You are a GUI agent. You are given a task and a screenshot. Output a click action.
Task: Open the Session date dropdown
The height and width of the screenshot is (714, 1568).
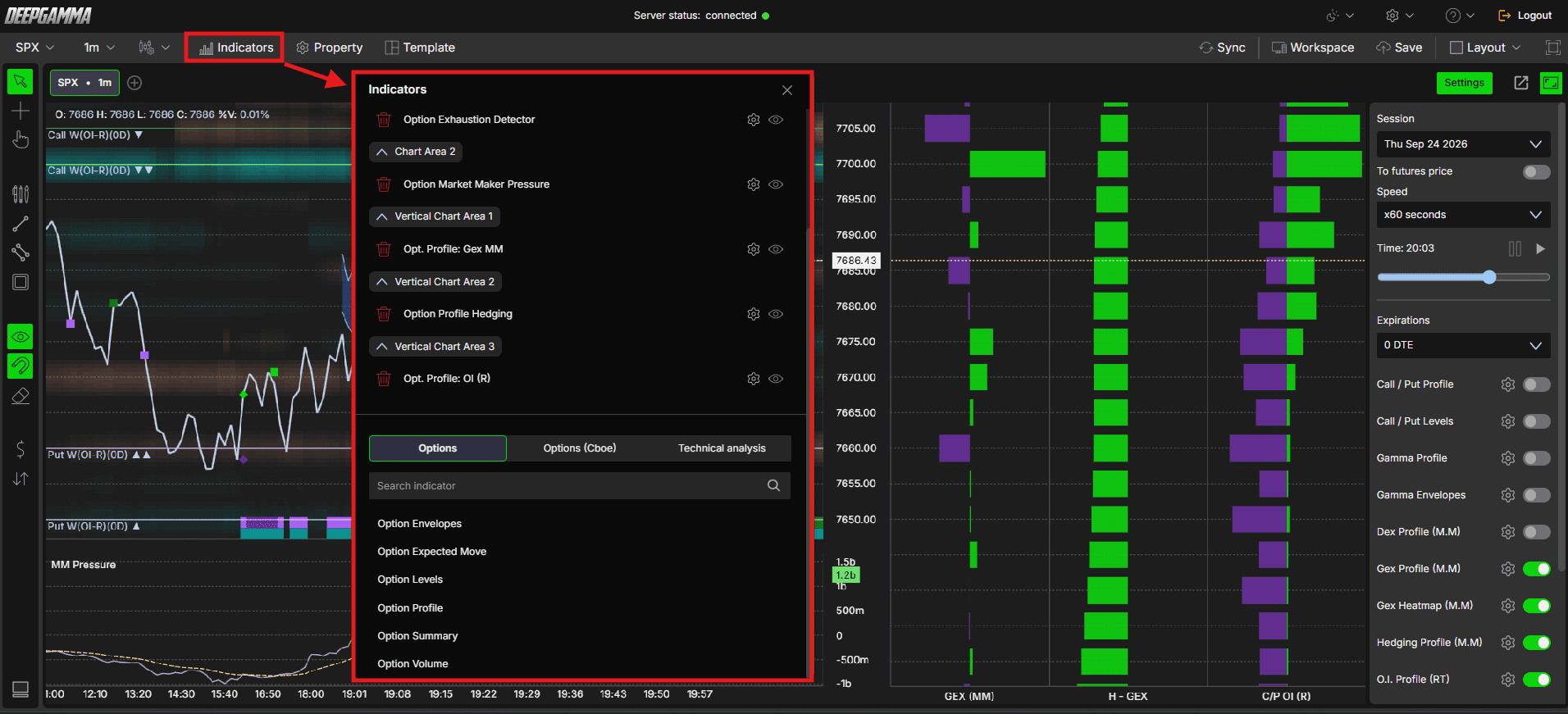point(1463,144)
